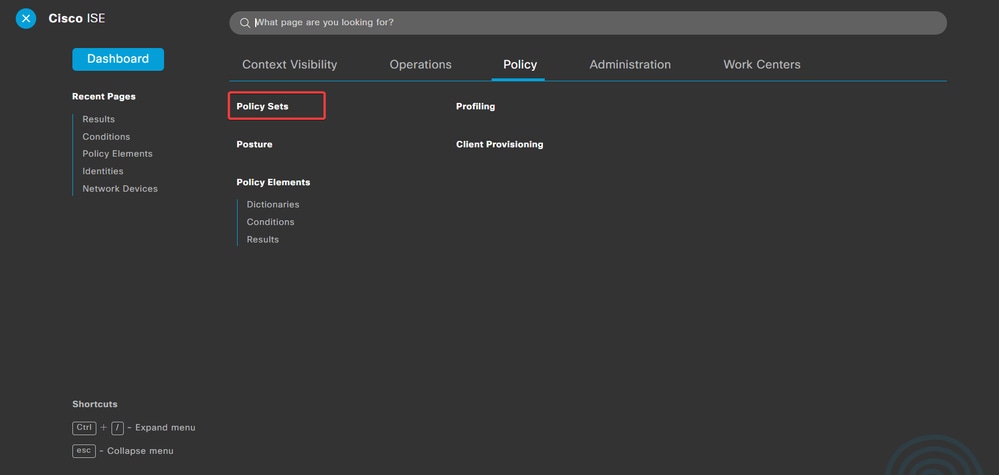Click the Ctrl key hint
Viewport: 999px width, 475px height.
click(x=84, y=428)
